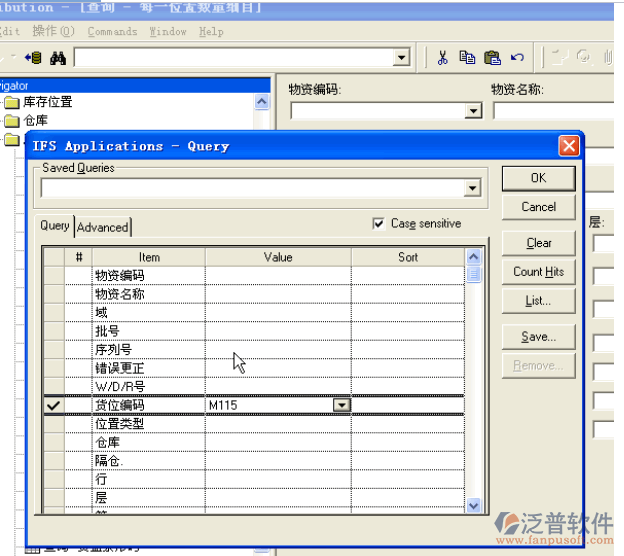Click the List... button
The height and width of the screenshot is (556, 624).
coord(538,301)
